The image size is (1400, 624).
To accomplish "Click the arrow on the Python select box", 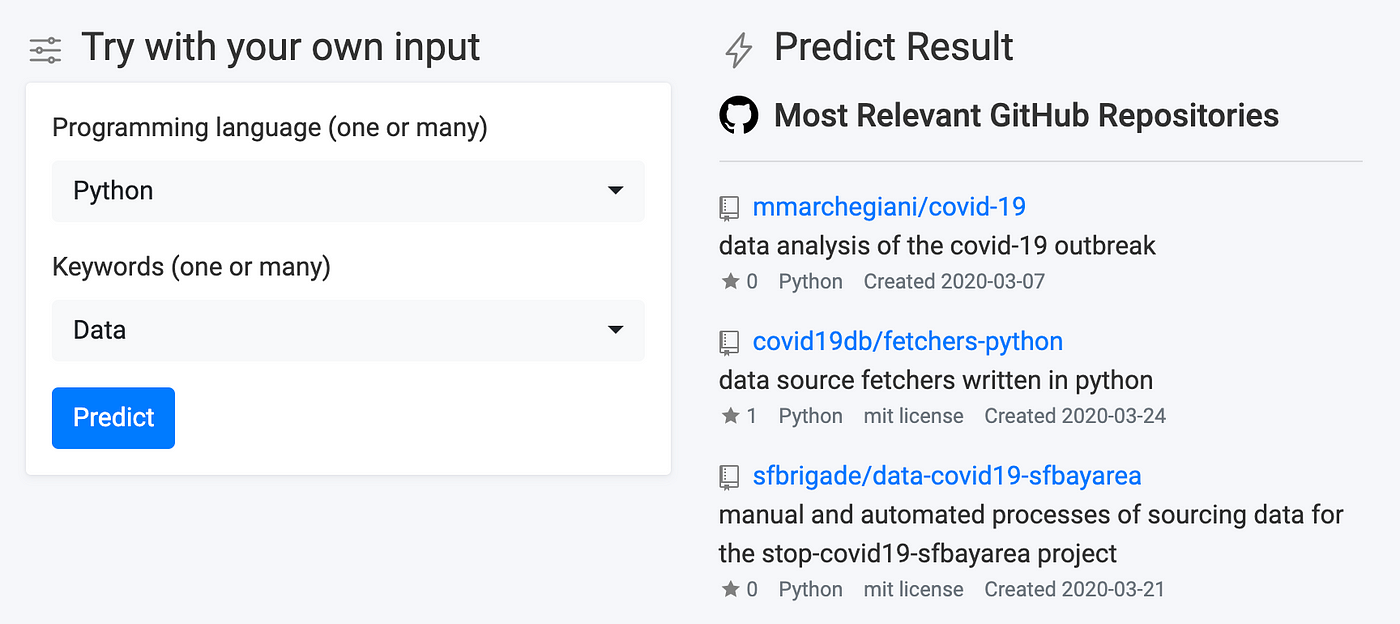I will click(616, 191).
